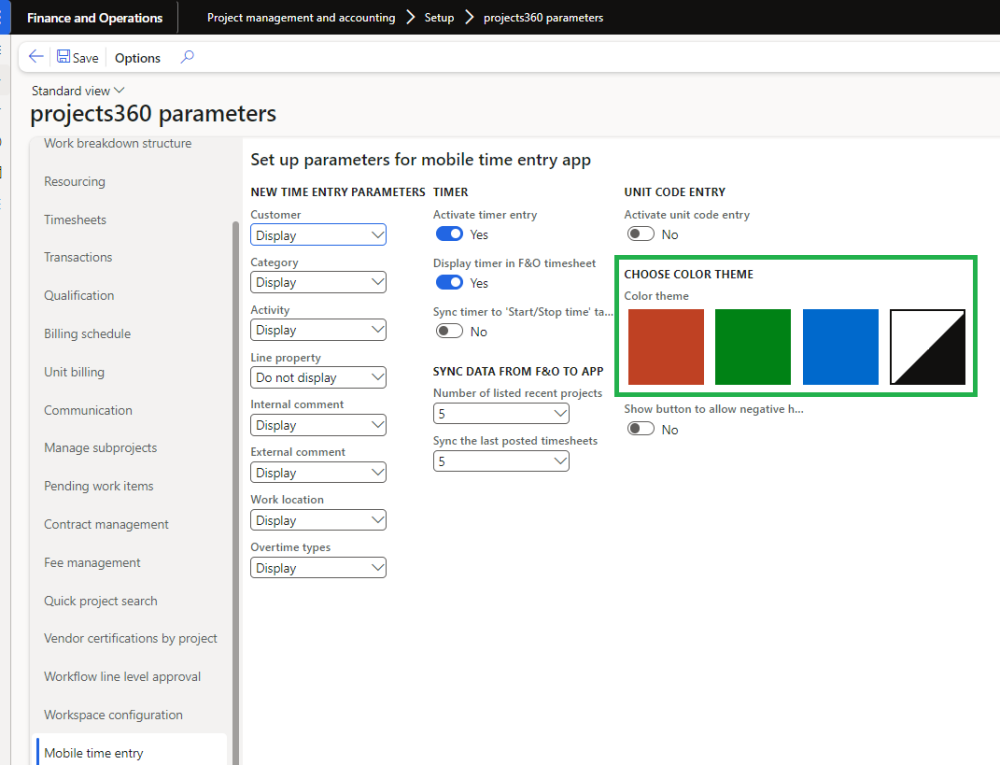Expand the Standard view chevron

[x=120, y=91]
